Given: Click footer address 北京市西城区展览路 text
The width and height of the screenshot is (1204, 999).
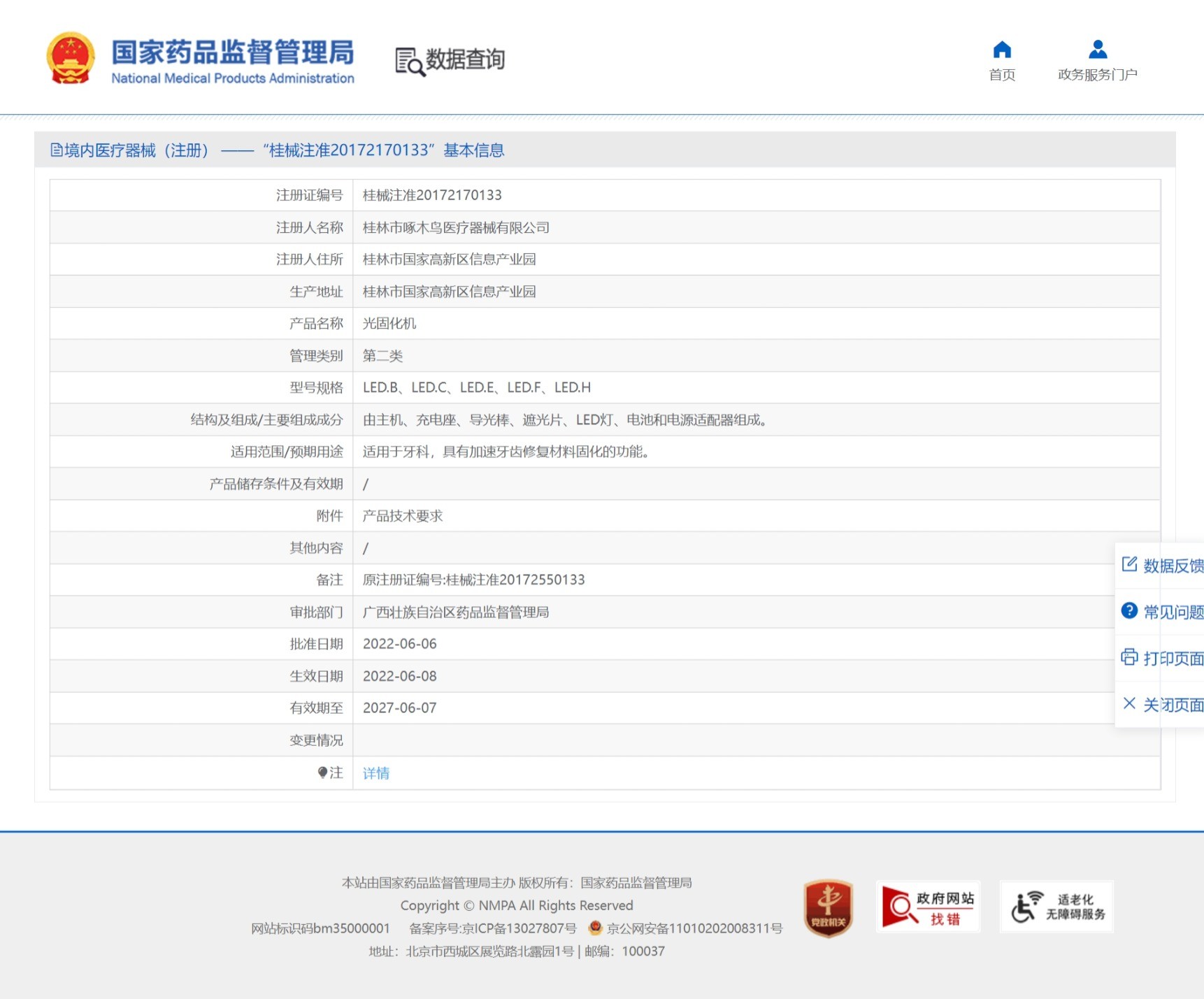Looking at the screenshot, I should [490, 951].
